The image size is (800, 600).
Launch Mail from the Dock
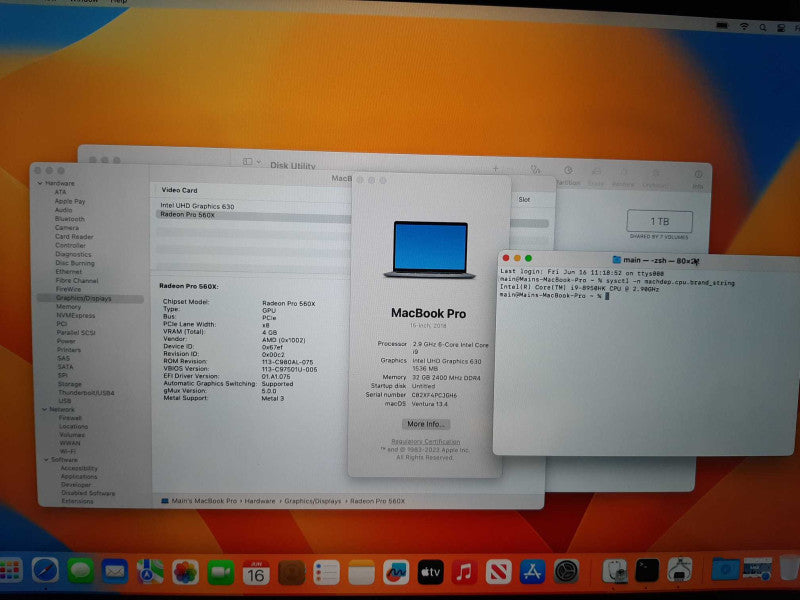click(x=115, y=571)
